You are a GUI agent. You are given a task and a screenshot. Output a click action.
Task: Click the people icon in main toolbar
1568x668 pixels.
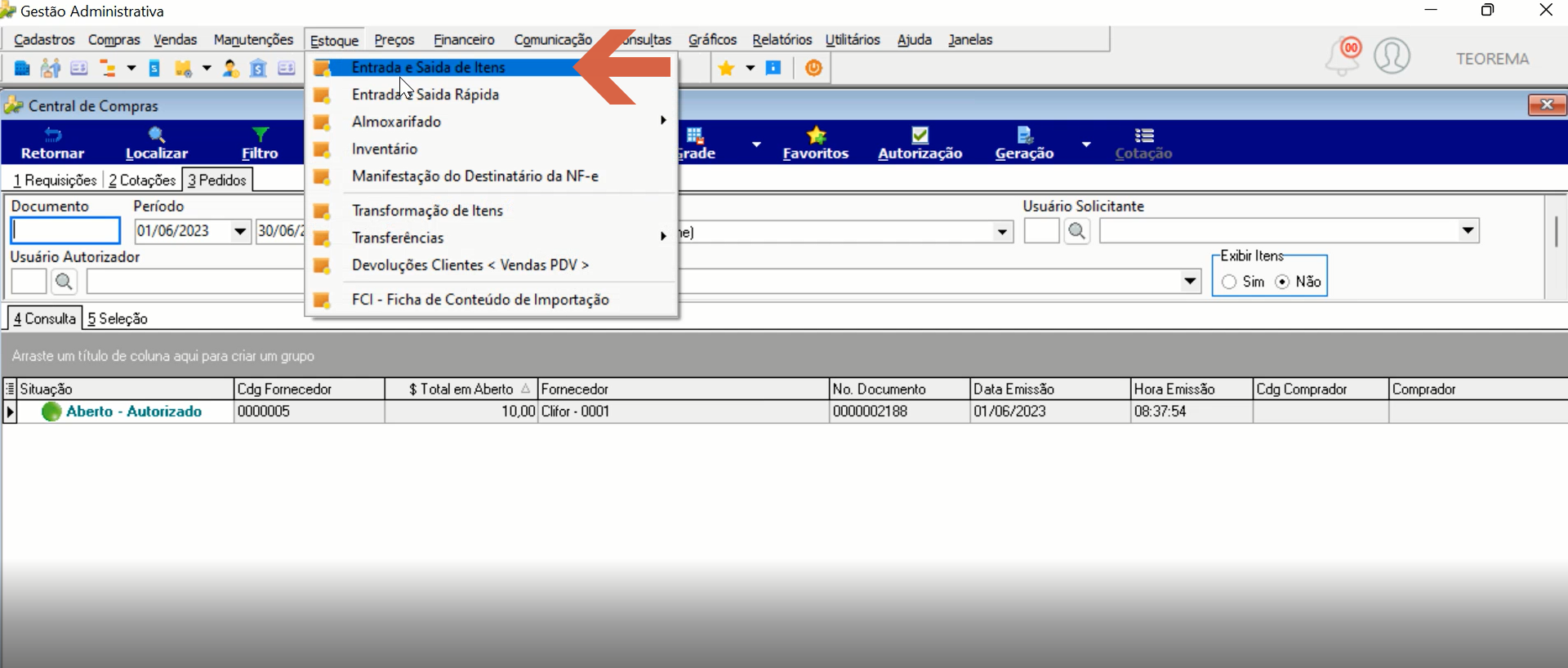[x=51, y=69]
